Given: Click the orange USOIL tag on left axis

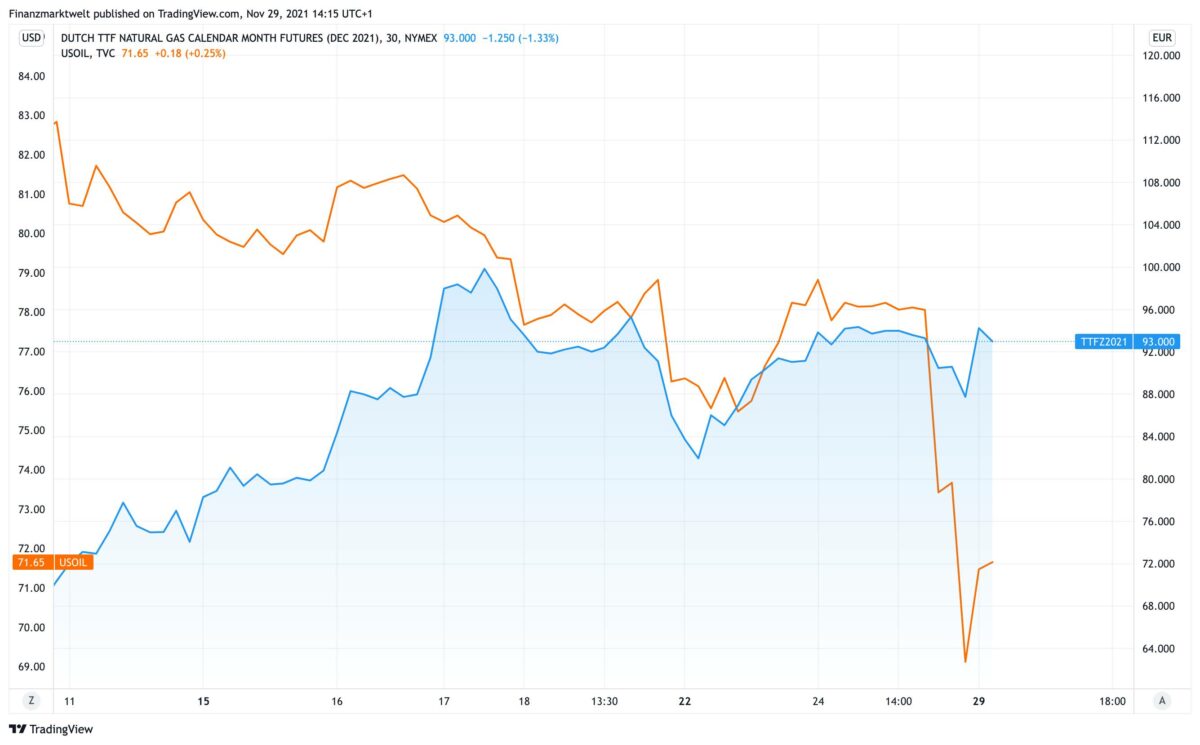Looking at the screenshot, I should (72, 562).
